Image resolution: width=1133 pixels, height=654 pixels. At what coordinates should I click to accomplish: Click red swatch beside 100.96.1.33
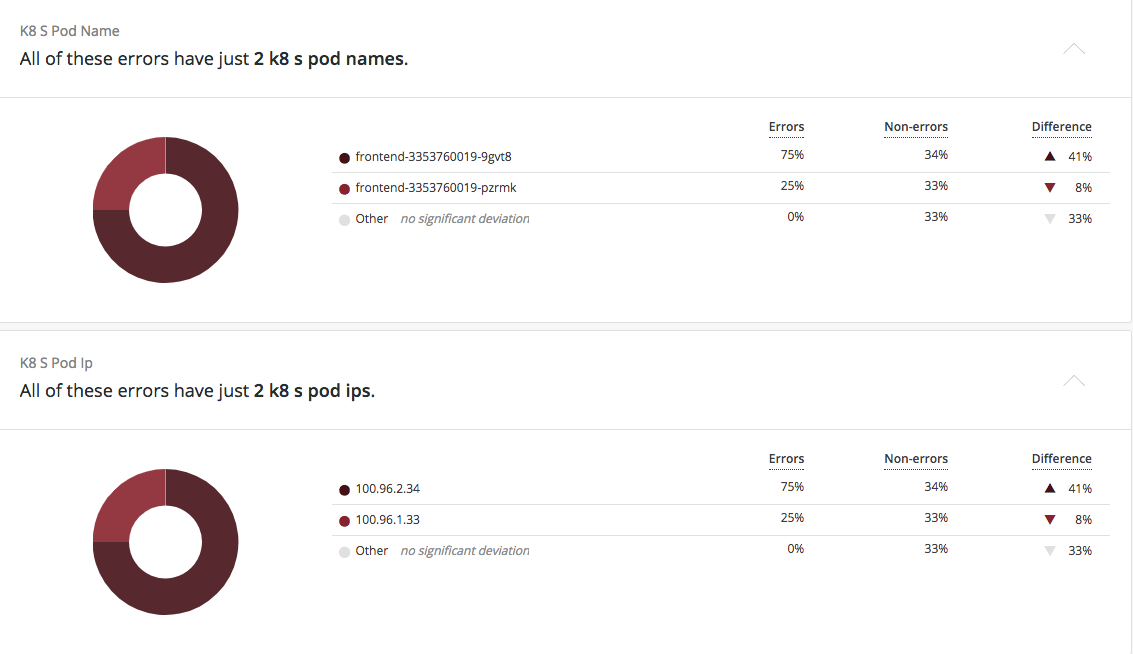click(345, 520)
